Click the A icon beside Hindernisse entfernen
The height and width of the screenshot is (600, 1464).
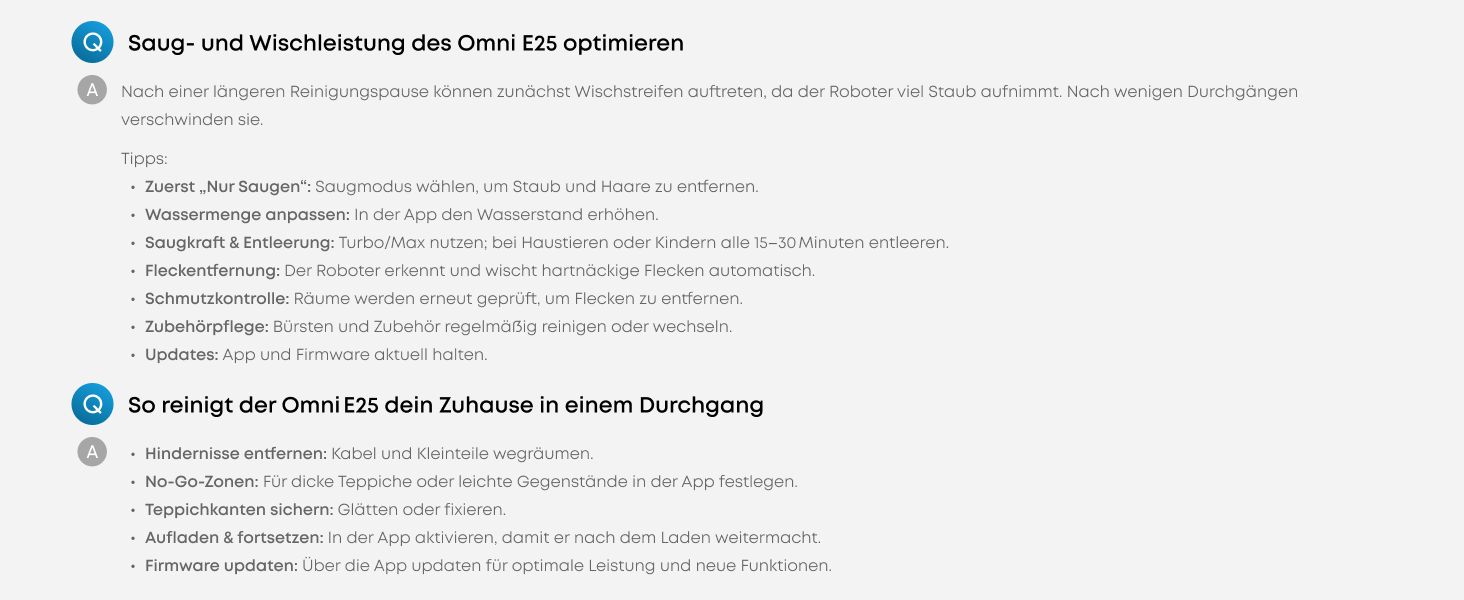92,453
